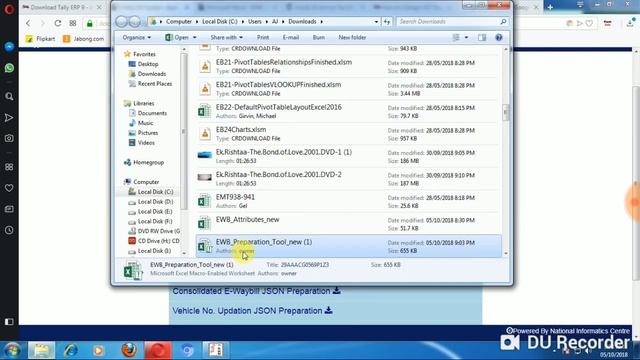Viewport: 640px width, 360px height.
Task: Select EB24Charts.xlsm file
Action: click(349, 134)
